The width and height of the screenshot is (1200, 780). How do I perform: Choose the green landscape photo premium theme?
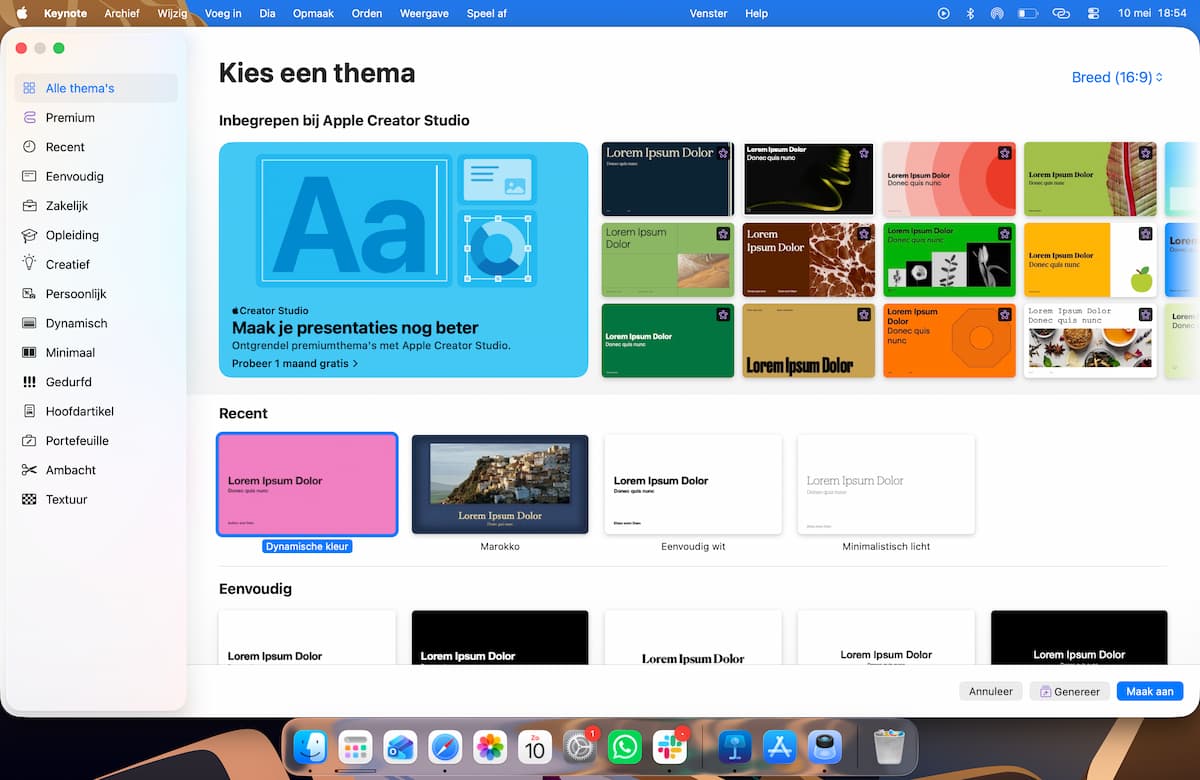[667, 260]
